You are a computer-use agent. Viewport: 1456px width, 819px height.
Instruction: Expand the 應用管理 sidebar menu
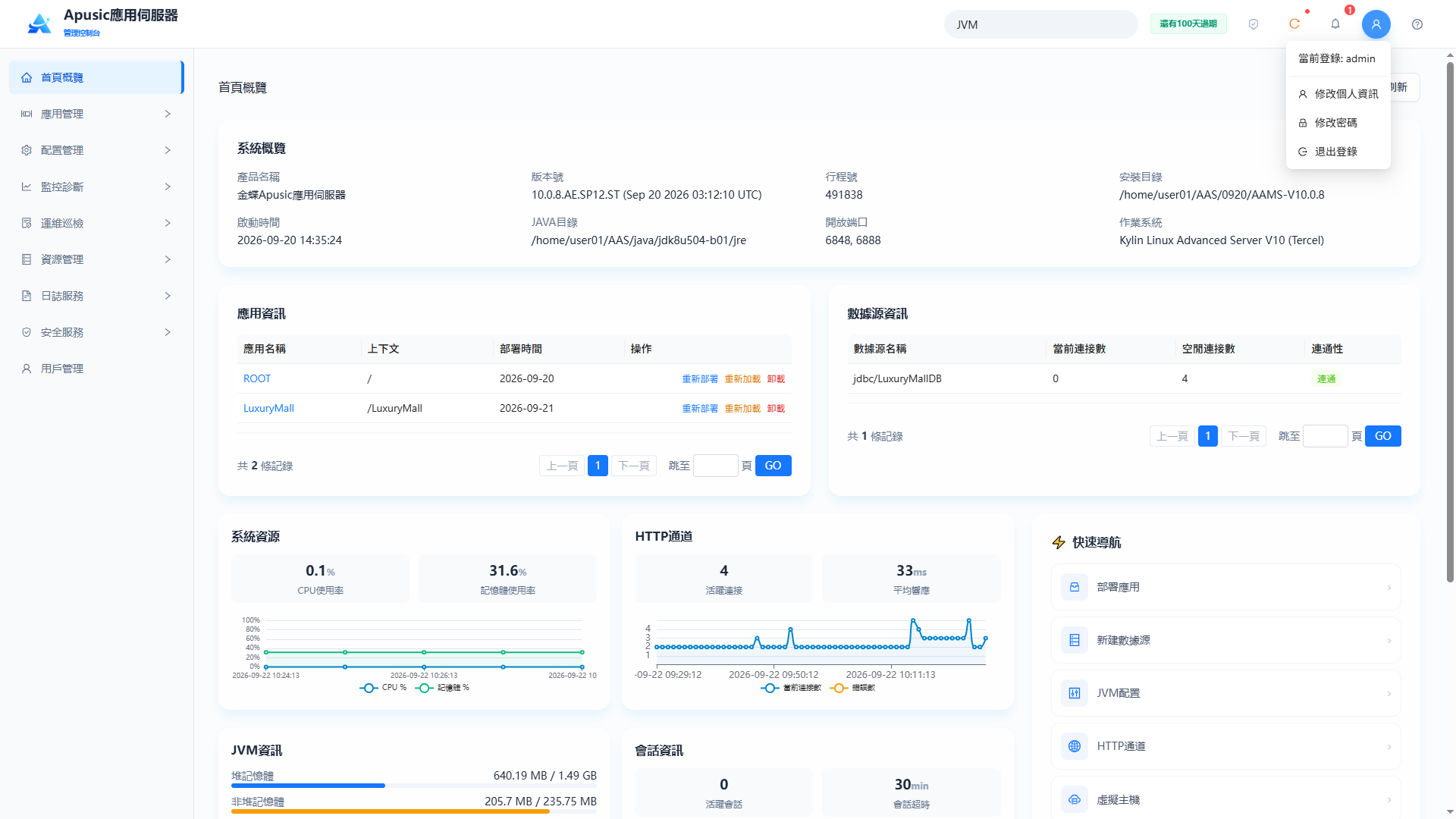point(96,114)
